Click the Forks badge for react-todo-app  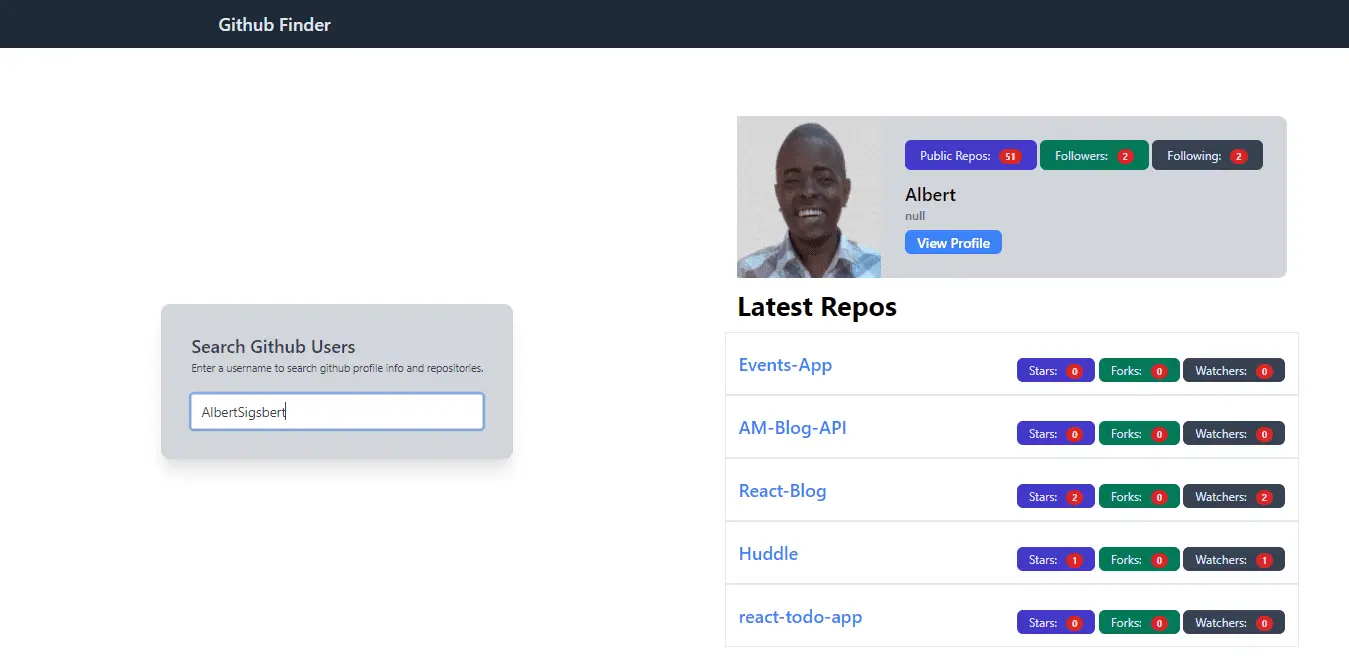pyautogui.click(x=1138, y=622)
